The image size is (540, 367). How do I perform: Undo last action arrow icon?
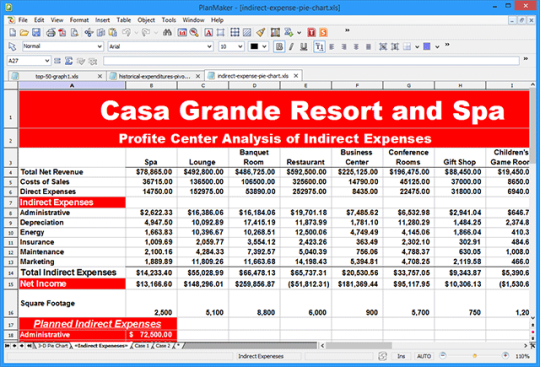click(x=126, y=33)
